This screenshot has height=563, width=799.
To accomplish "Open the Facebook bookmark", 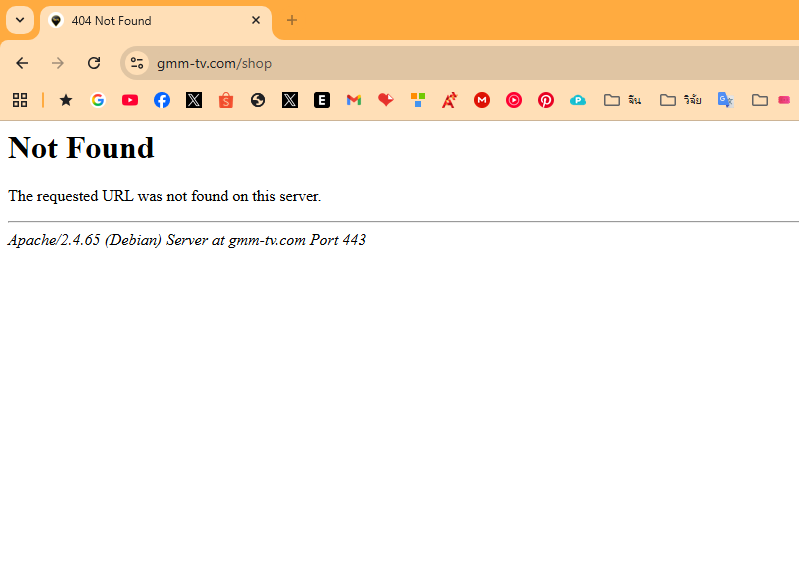I will click(x=162, y=100).
